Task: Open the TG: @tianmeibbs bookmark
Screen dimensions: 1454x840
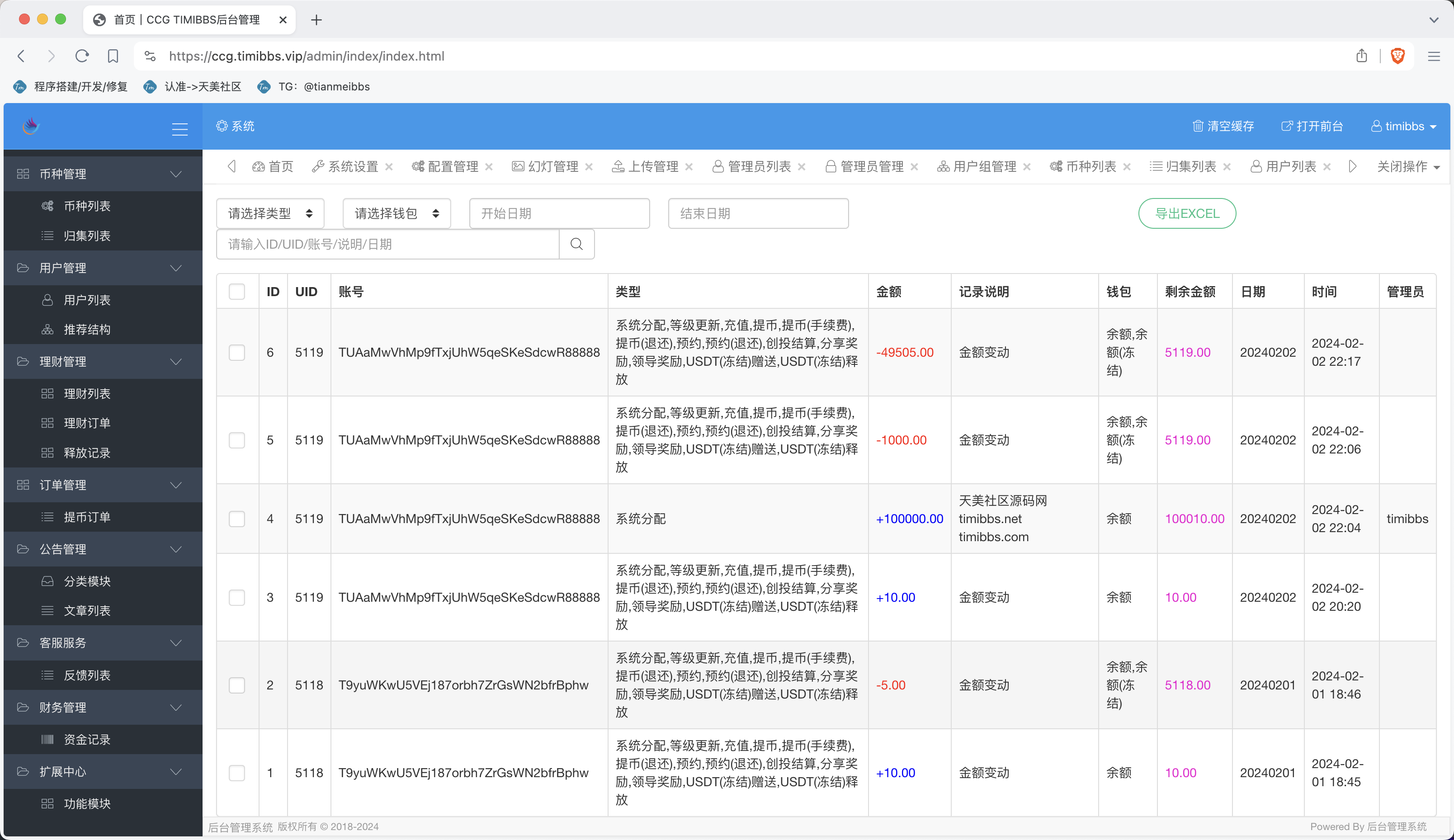Action: tap(314, 86)
